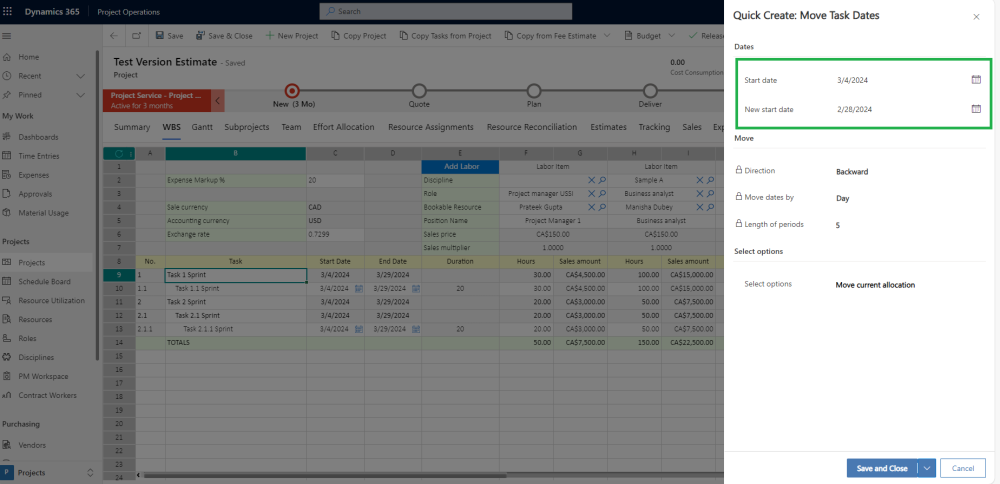Select Task 2.1 Sprint cell
The width and height of the screenshot is (1000, 484).
coord(236,316)
